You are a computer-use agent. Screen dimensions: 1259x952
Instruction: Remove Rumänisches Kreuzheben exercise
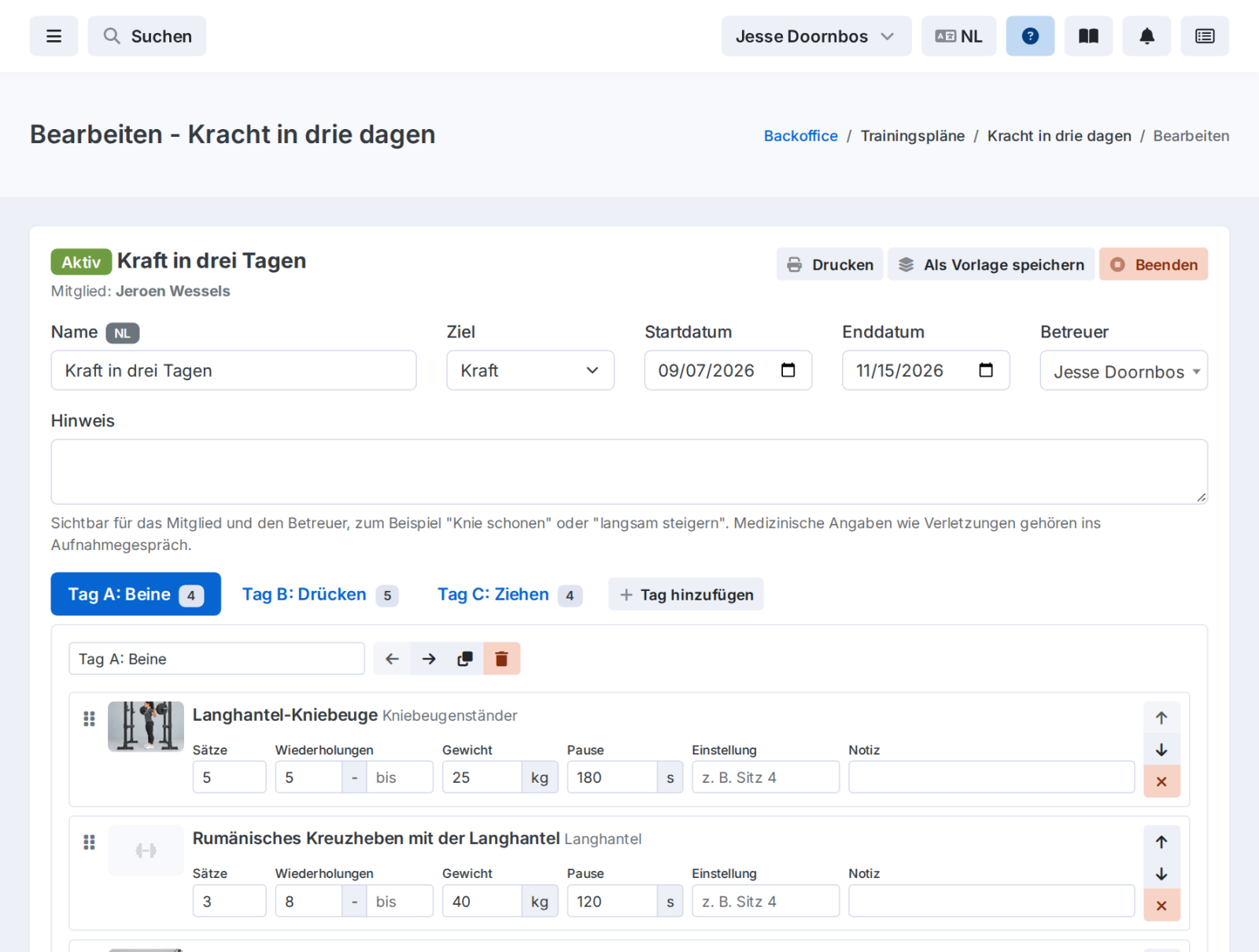[x=1161, y=906]
